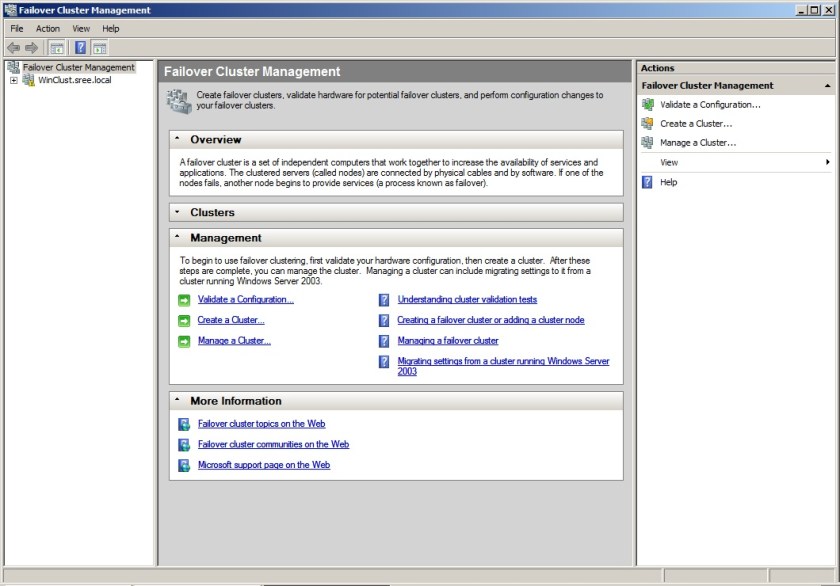Viewport: 840px width, 586px height.
Task: Click the Manage a Cluster icon in Actions pane
Action: 647,142
